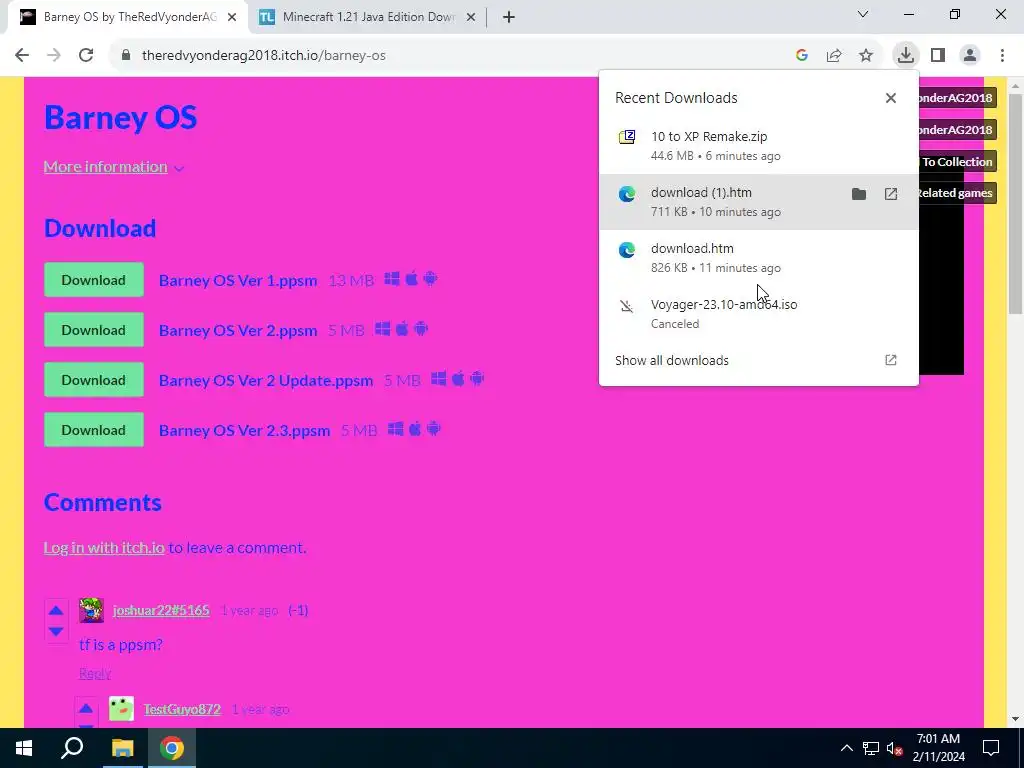This screenshot has height=768, width=1024.
Task: Open the tab search chevron
Action: [863, 14]
